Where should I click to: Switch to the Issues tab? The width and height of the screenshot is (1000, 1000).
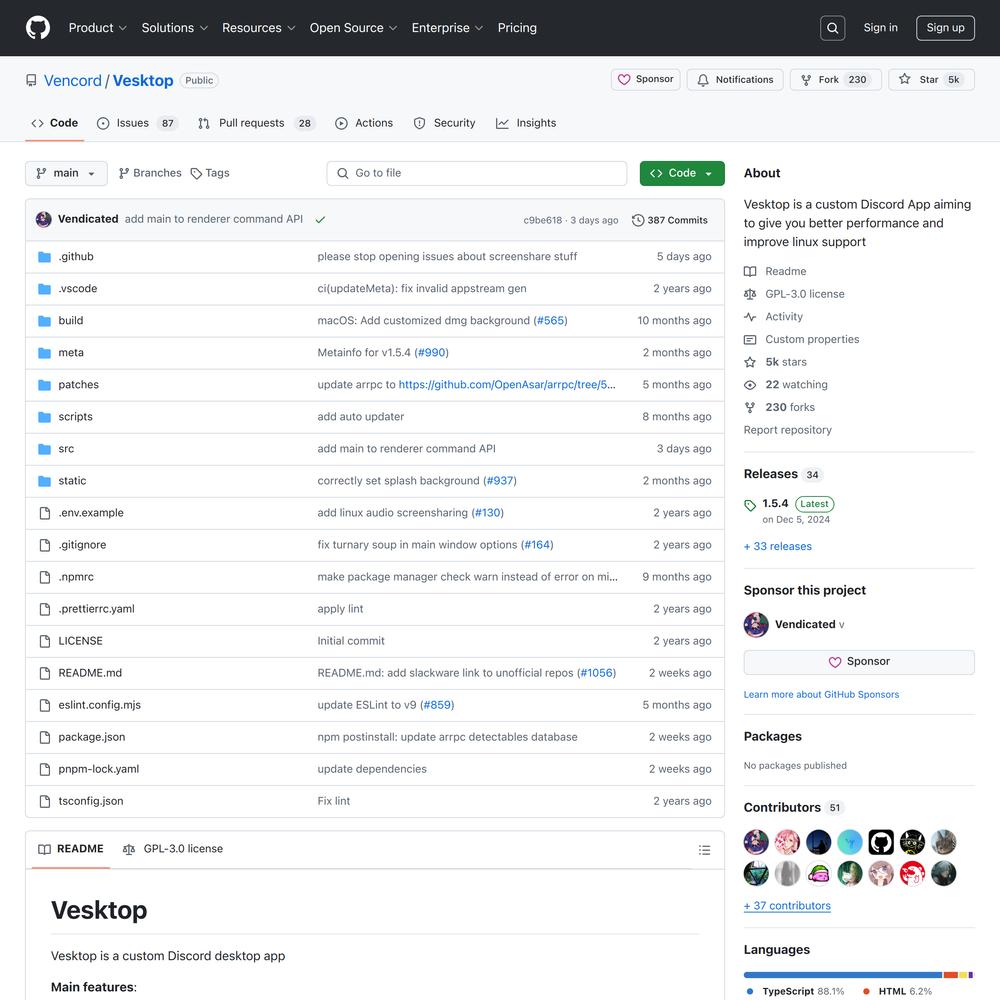coord(137,123)
